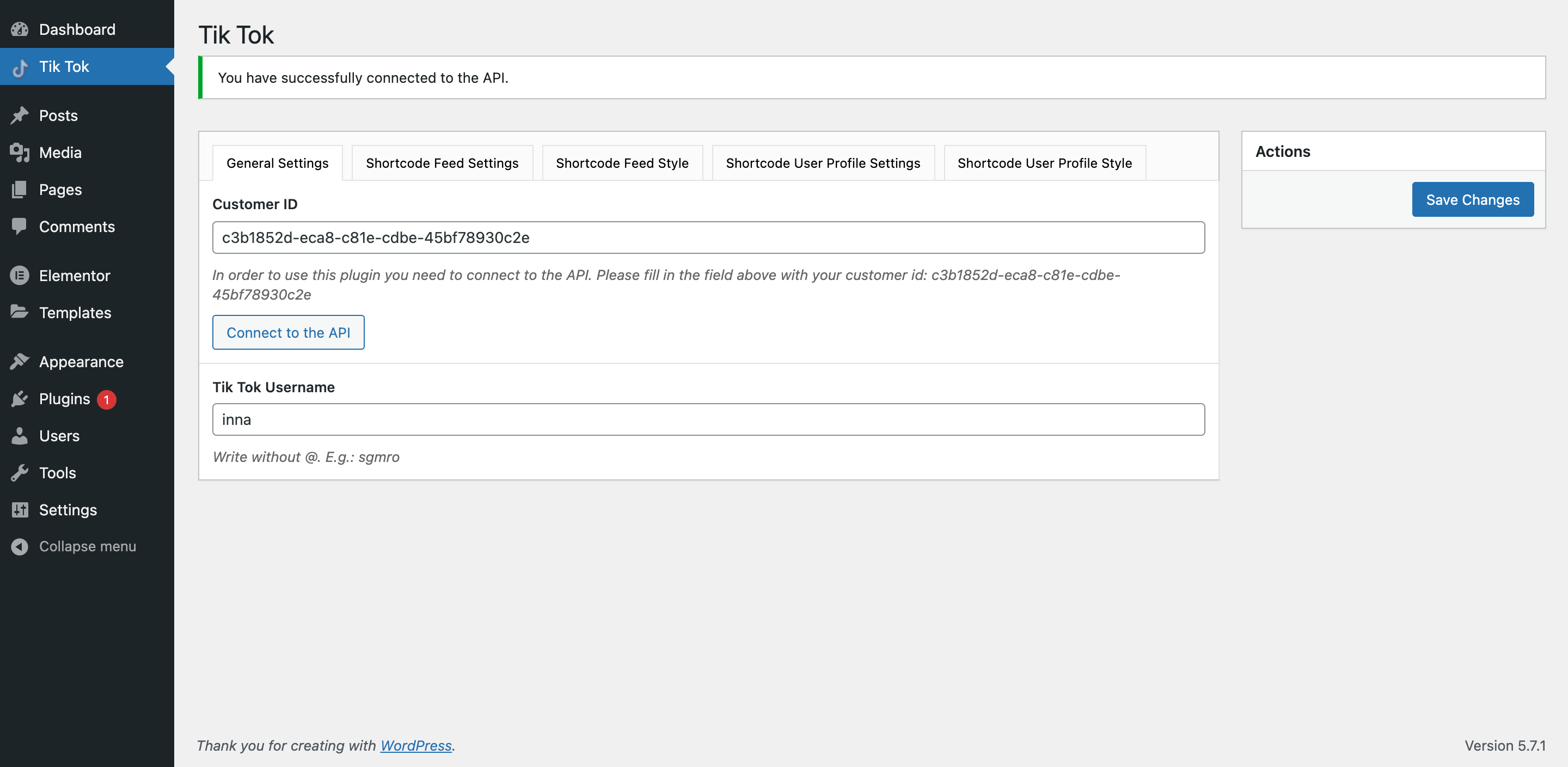
Task: Go to Appearance in the sidebar
Action: 87,361
